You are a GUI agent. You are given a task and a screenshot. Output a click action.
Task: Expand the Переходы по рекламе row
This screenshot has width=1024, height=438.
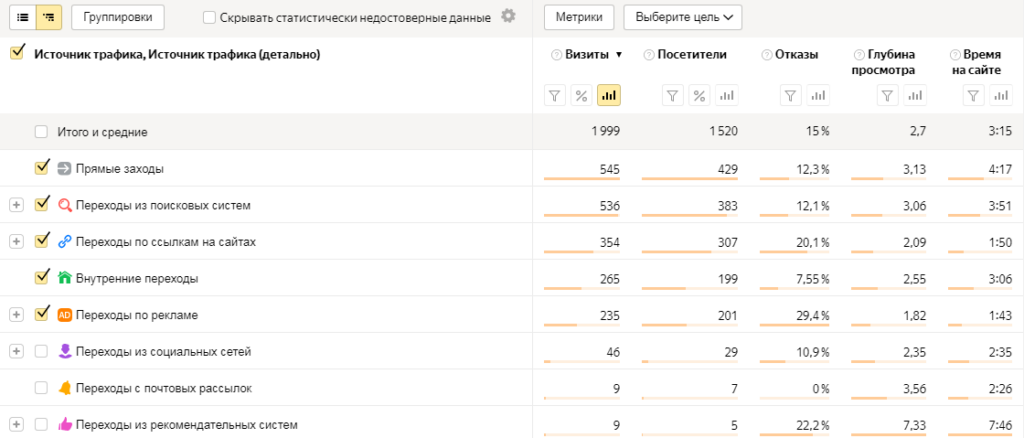(16, 314)
